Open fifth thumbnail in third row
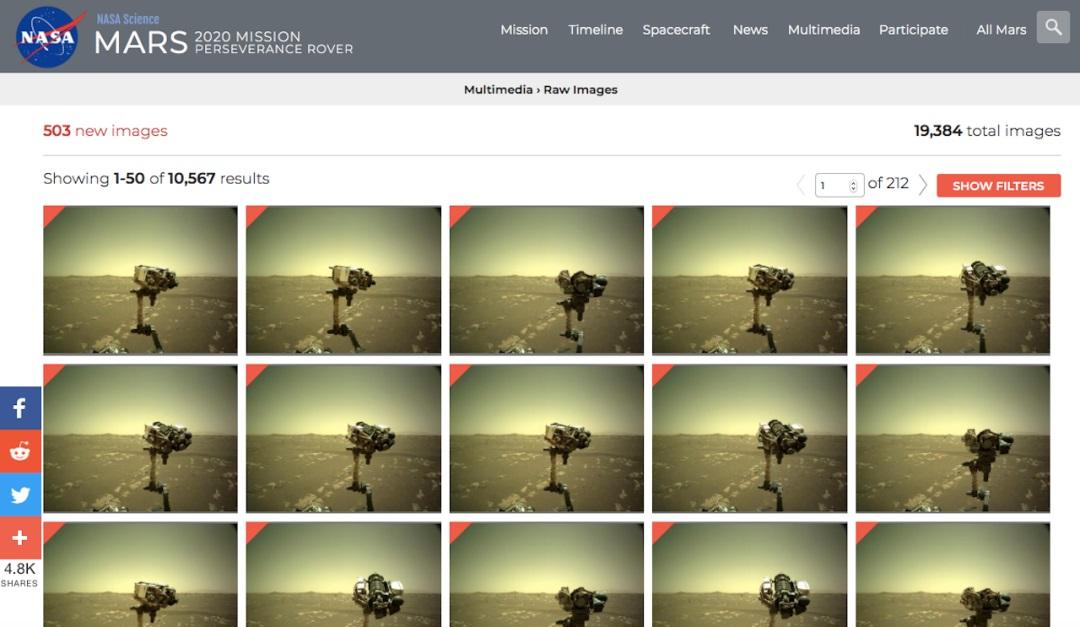 coord(953,575)
